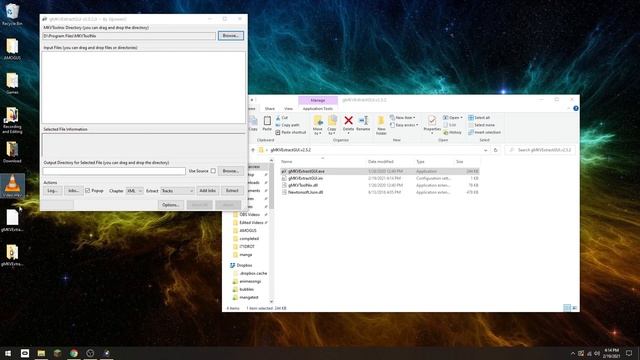Click Select none in the ribbon
This screenshot has width=640, height=360.
click(481, 125)
